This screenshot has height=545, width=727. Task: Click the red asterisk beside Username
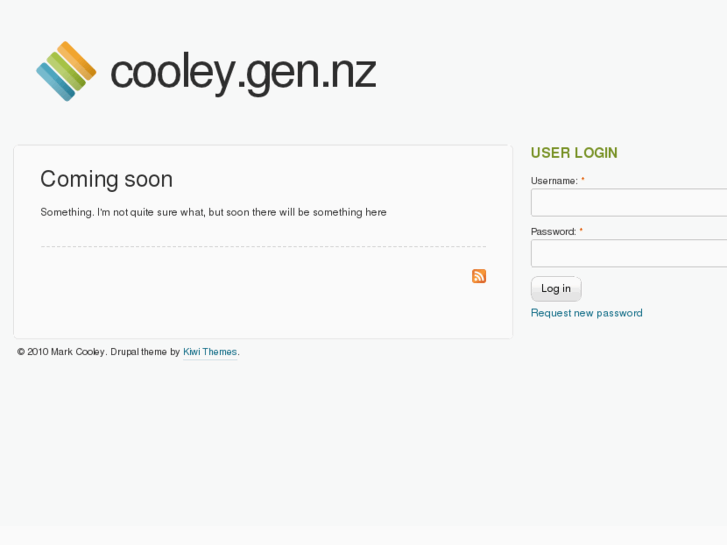(x=583, y=181)
